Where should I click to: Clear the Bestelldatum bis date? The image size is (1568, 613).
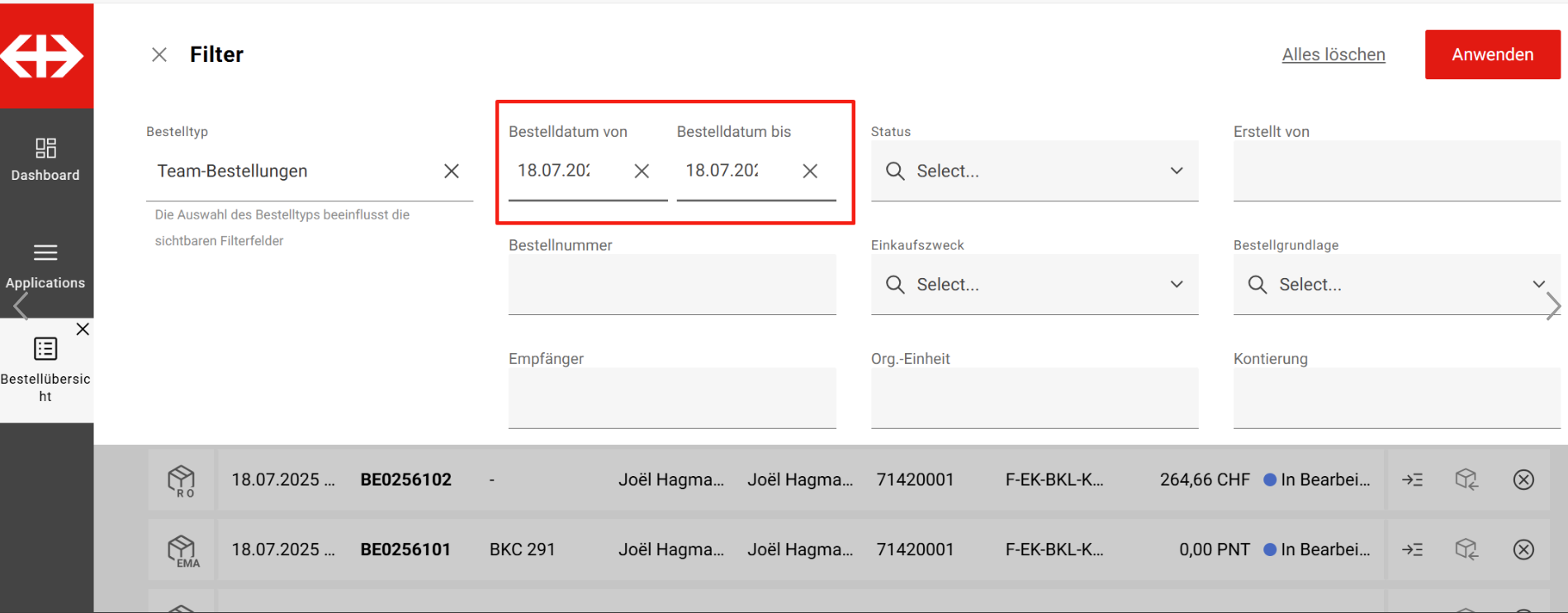coord(810,171)
